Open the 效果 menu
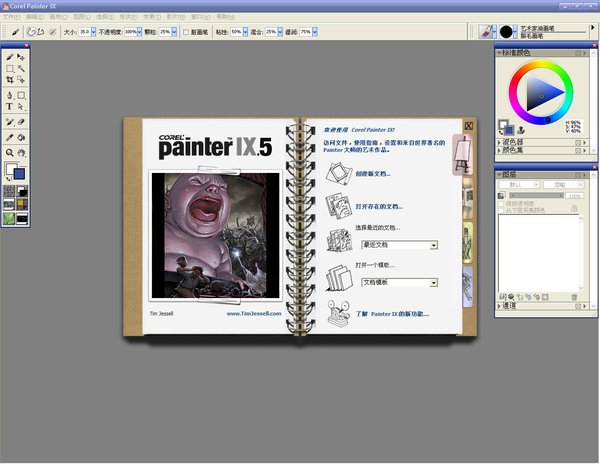Screen dimensions: 600x464 tap(152, 17)
